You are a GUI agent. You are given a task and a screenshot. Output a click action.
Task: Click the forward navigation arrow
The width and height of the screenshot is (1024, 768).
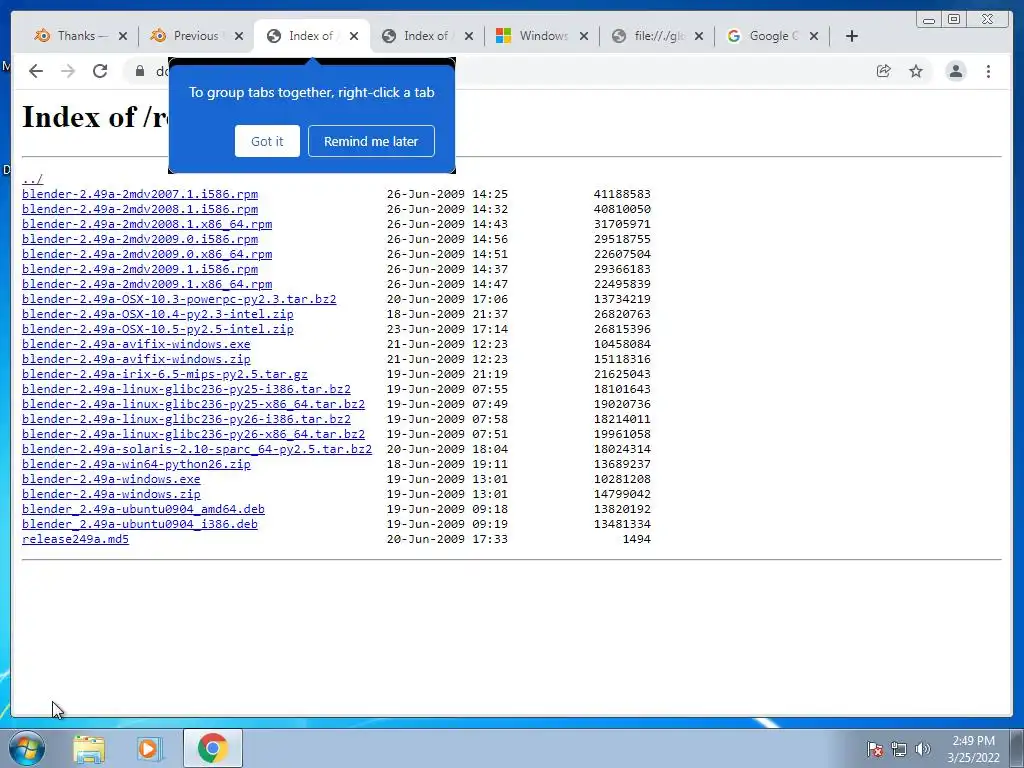[68, 71]
